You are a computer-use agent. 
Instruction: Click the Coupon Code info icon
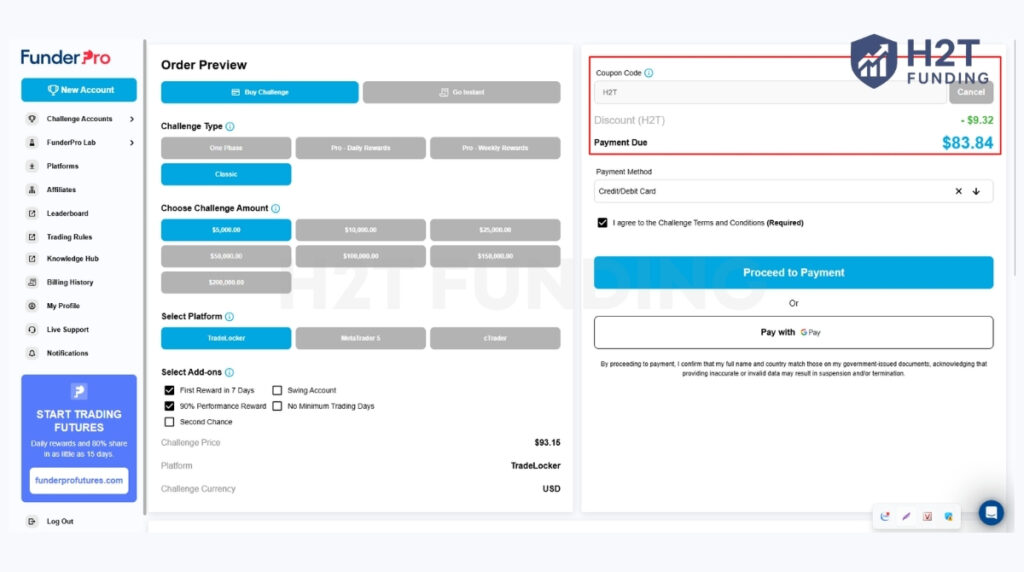648,73
